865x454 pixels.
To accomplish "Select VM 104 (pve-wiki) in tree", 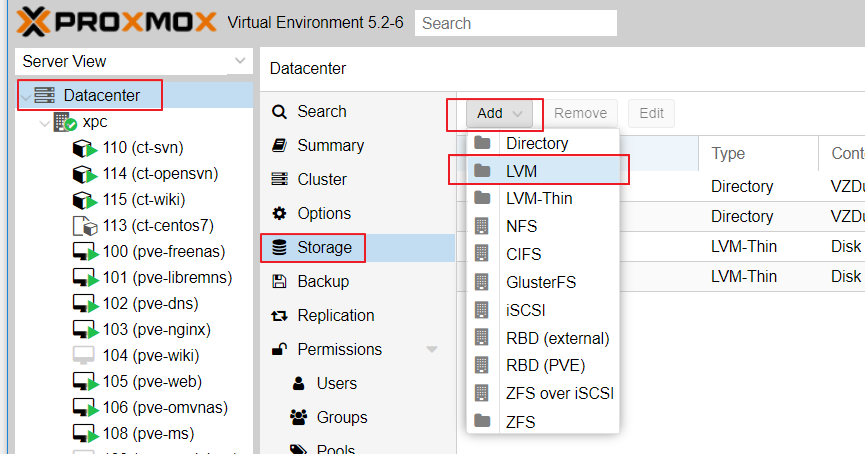I will coord(136,356).
